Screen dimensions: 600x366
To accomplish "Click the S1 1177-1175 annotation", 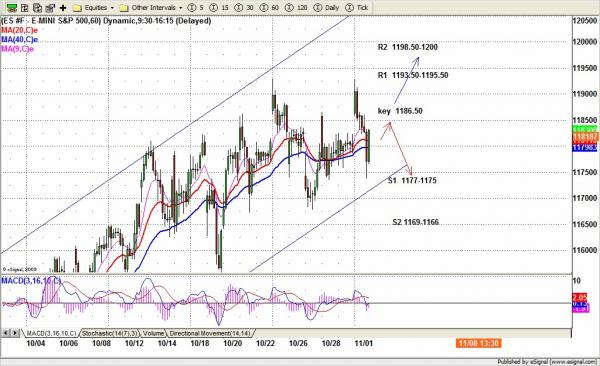I will 412,180.
